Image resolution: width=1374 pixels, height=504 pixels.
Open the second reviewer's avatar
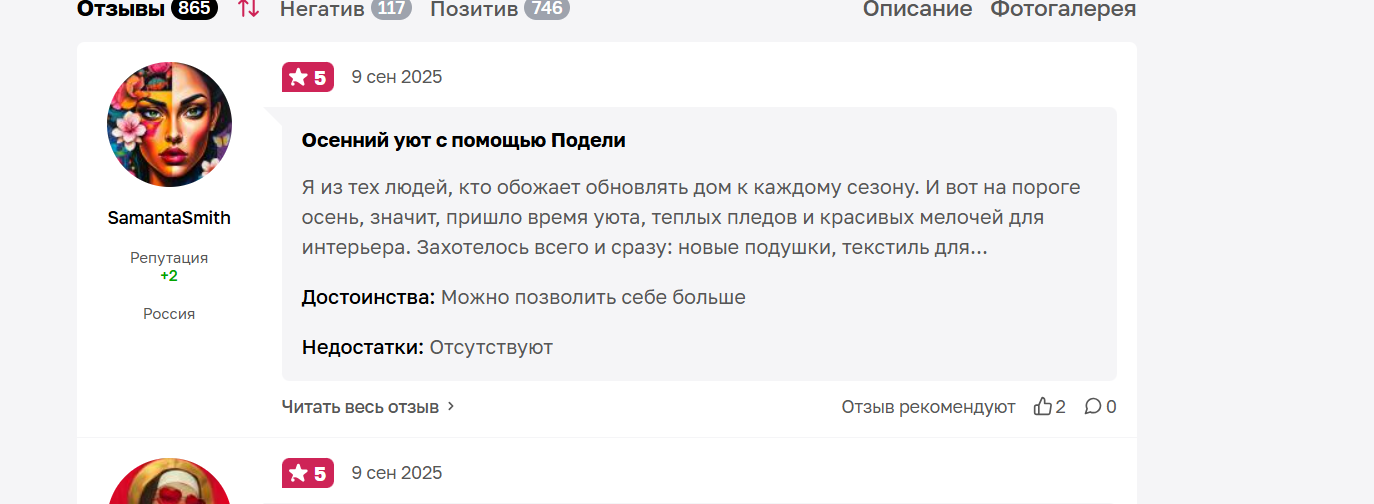pyautogui.click(x=169, y=482)
